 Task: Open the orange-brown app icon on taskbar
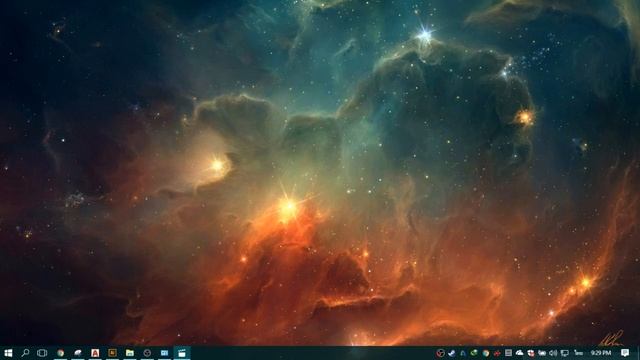112,353
